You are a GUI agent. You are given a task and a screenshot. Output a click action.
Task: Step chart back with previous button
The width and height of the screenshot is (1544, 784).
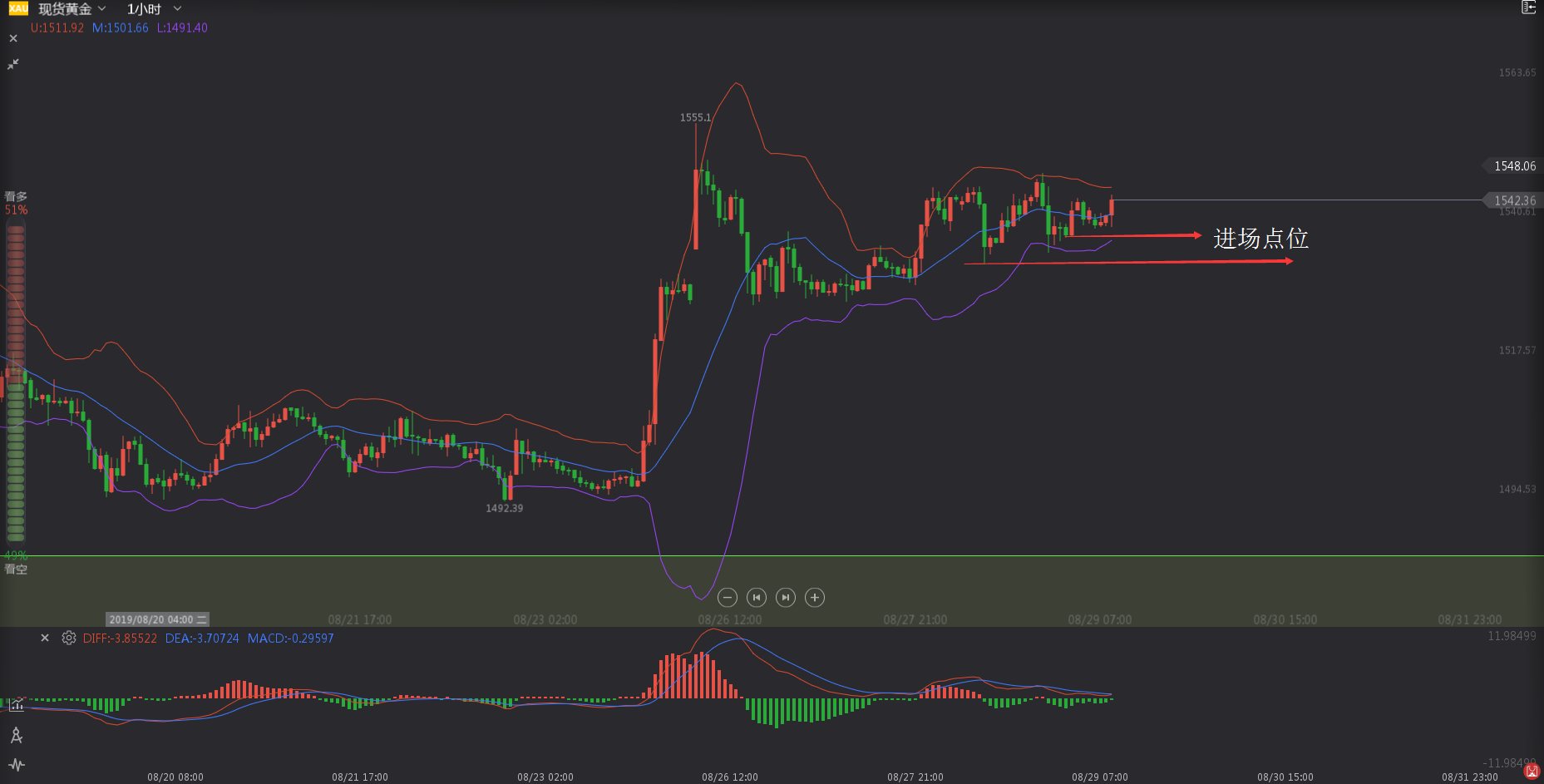coord(757,597)
